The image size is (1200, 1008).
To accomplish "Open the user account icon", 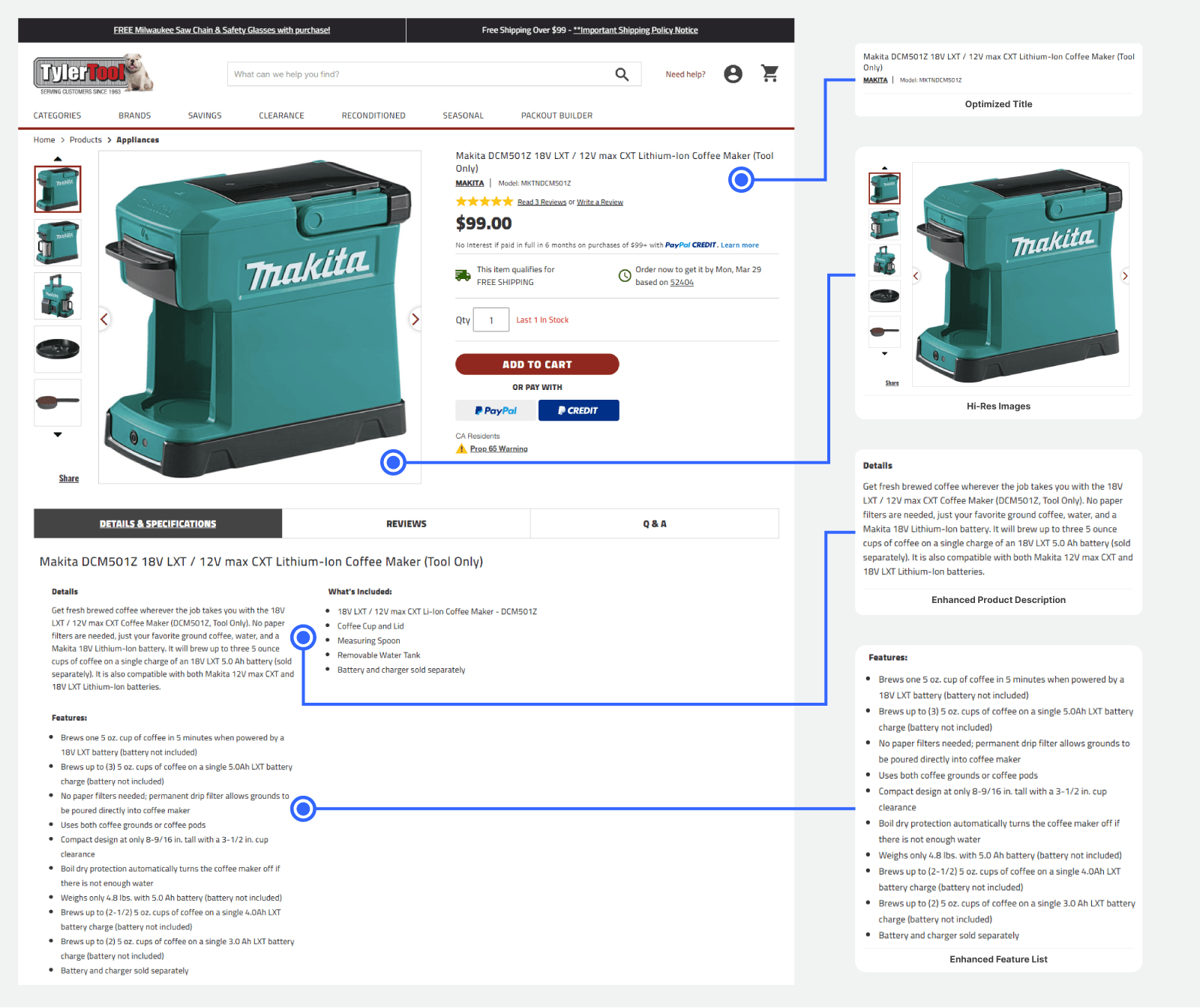I will (x=733, y=73).
